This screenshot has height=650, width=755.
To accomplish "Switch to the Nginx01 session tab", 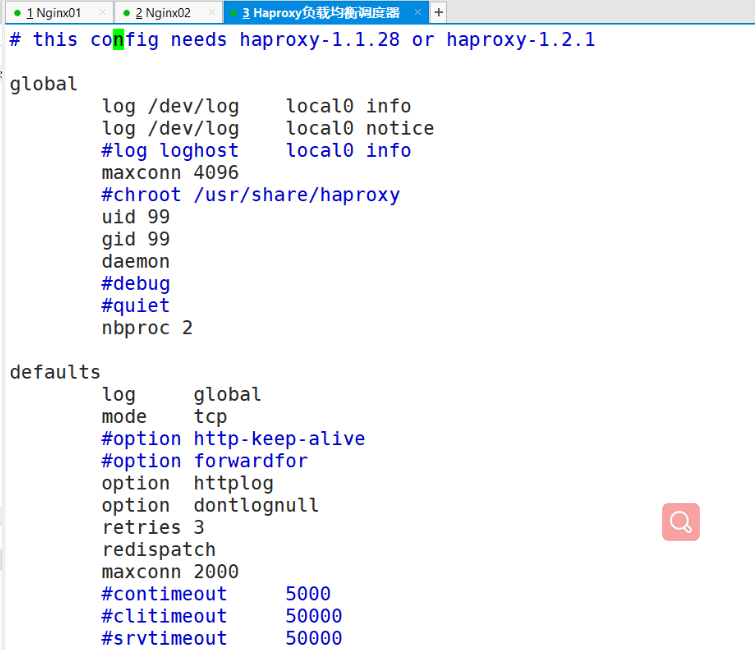I will click(59, 13).
